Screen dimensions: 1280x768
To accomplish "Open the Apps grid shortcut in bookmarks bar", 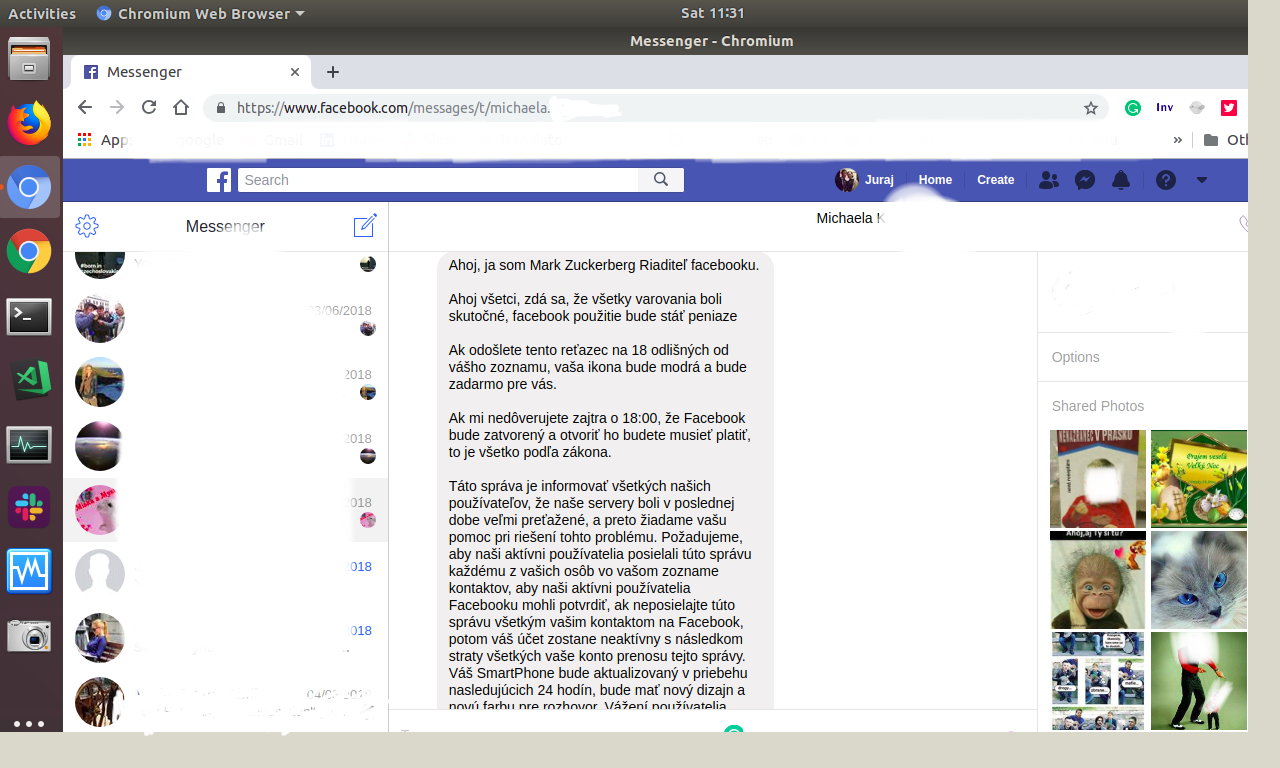I will point(85,140).
